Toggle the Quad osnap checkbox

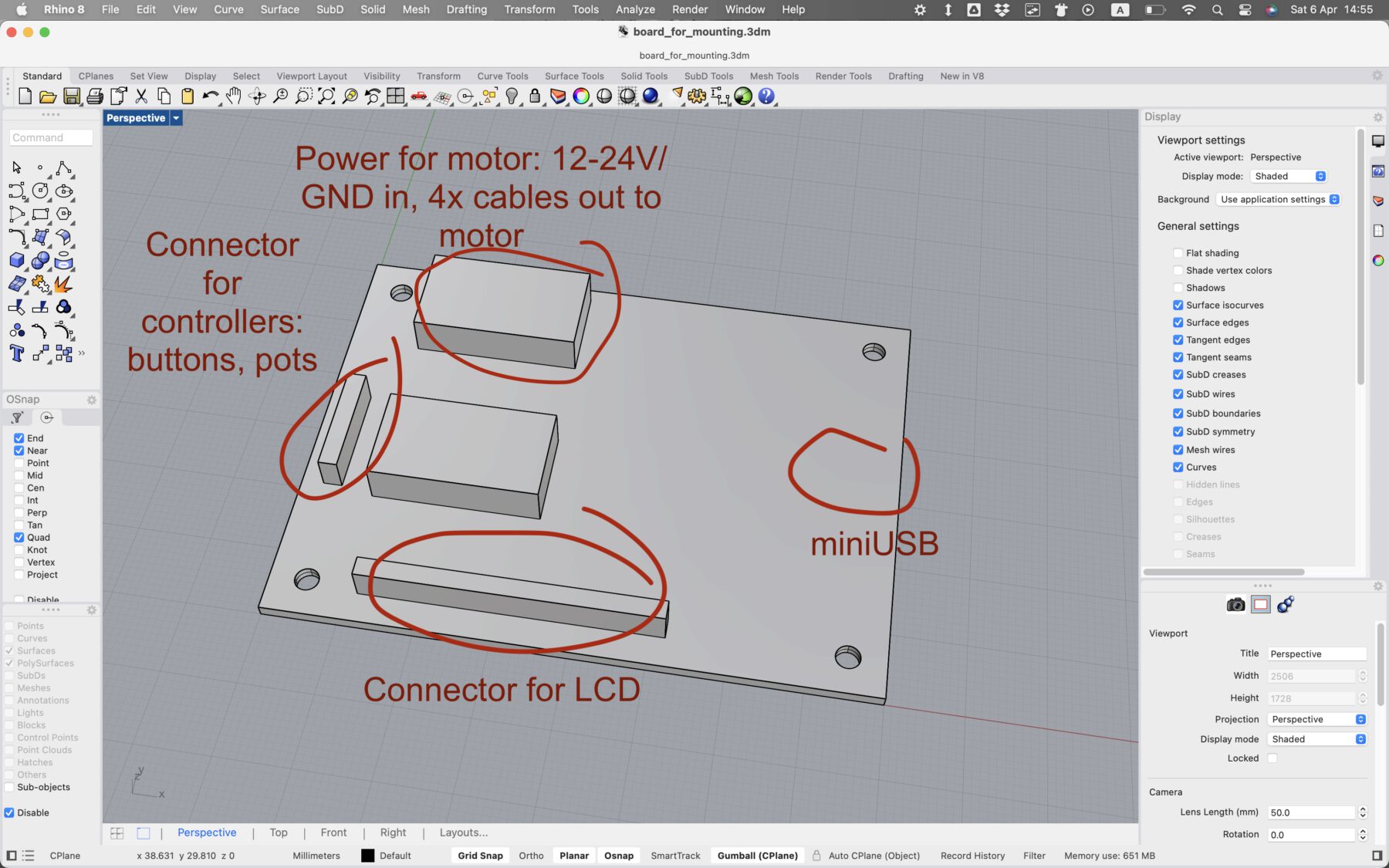19,538
